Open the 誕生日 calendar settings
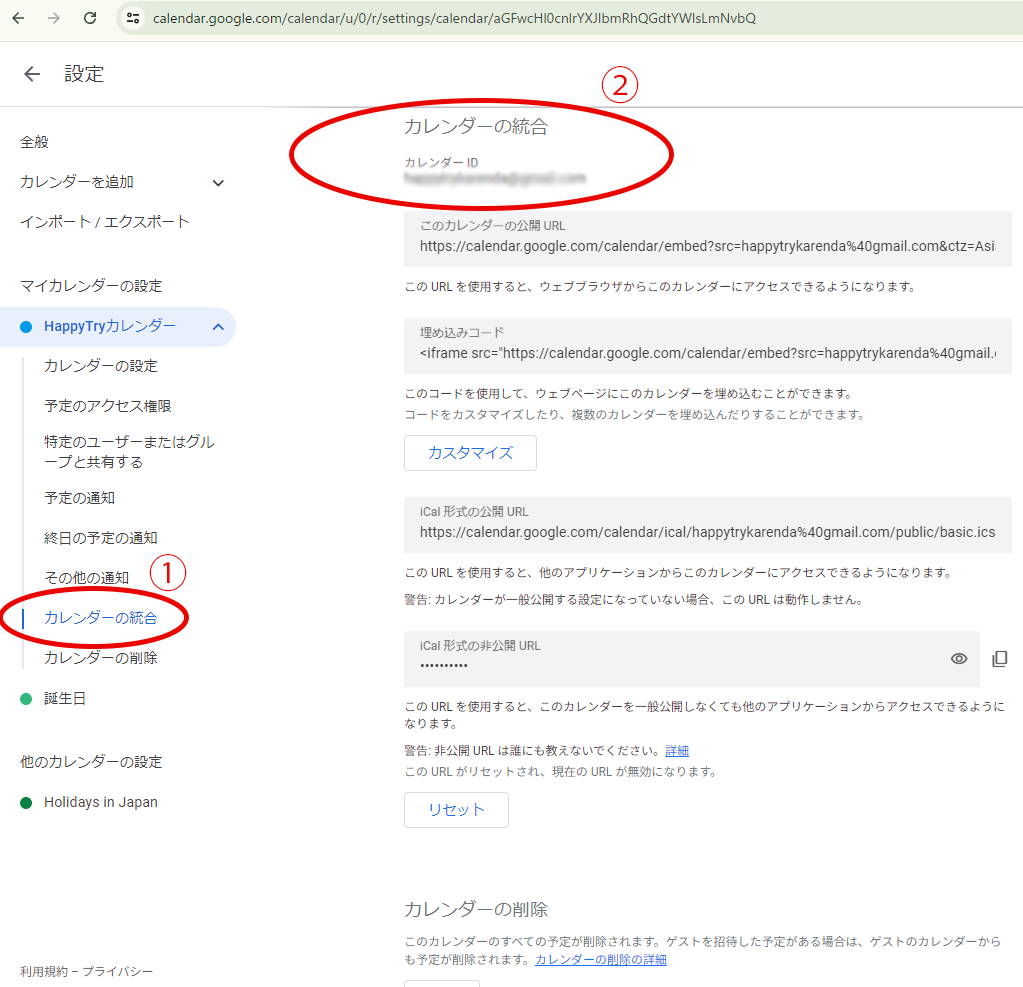 click(64, 698)
